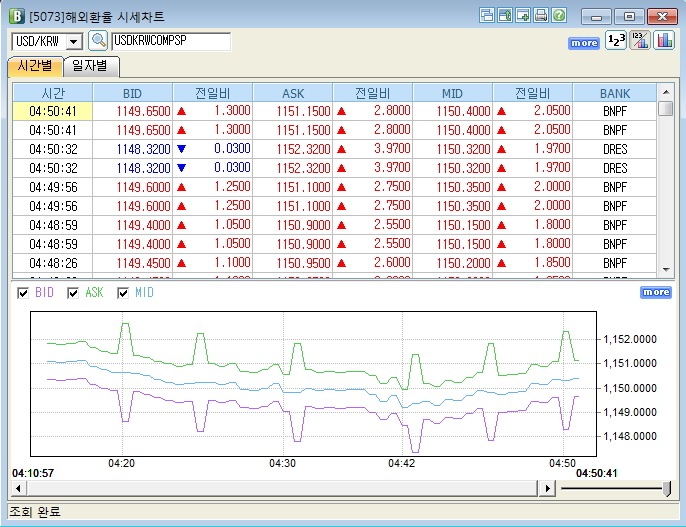
Task: Click the 04:30 chart time axis label
Action: pos(282,463)
